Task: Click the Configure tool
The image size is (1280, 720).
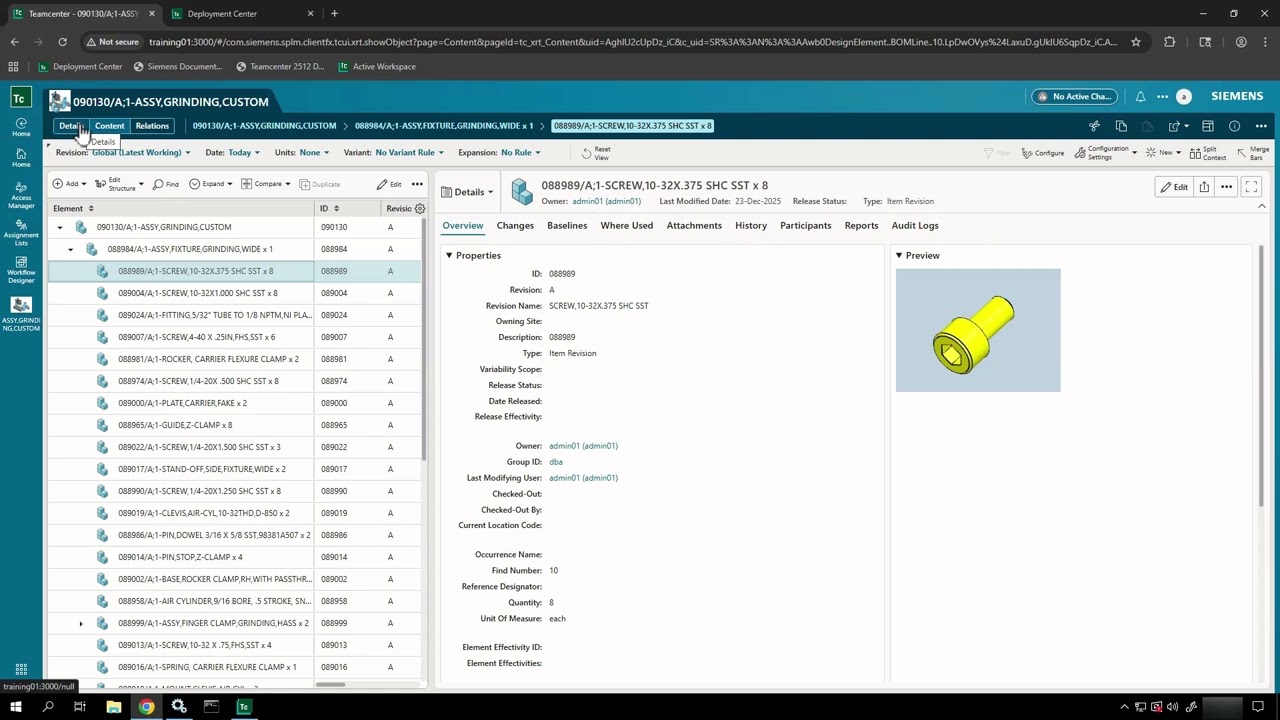Action: tap(1043, 153)
